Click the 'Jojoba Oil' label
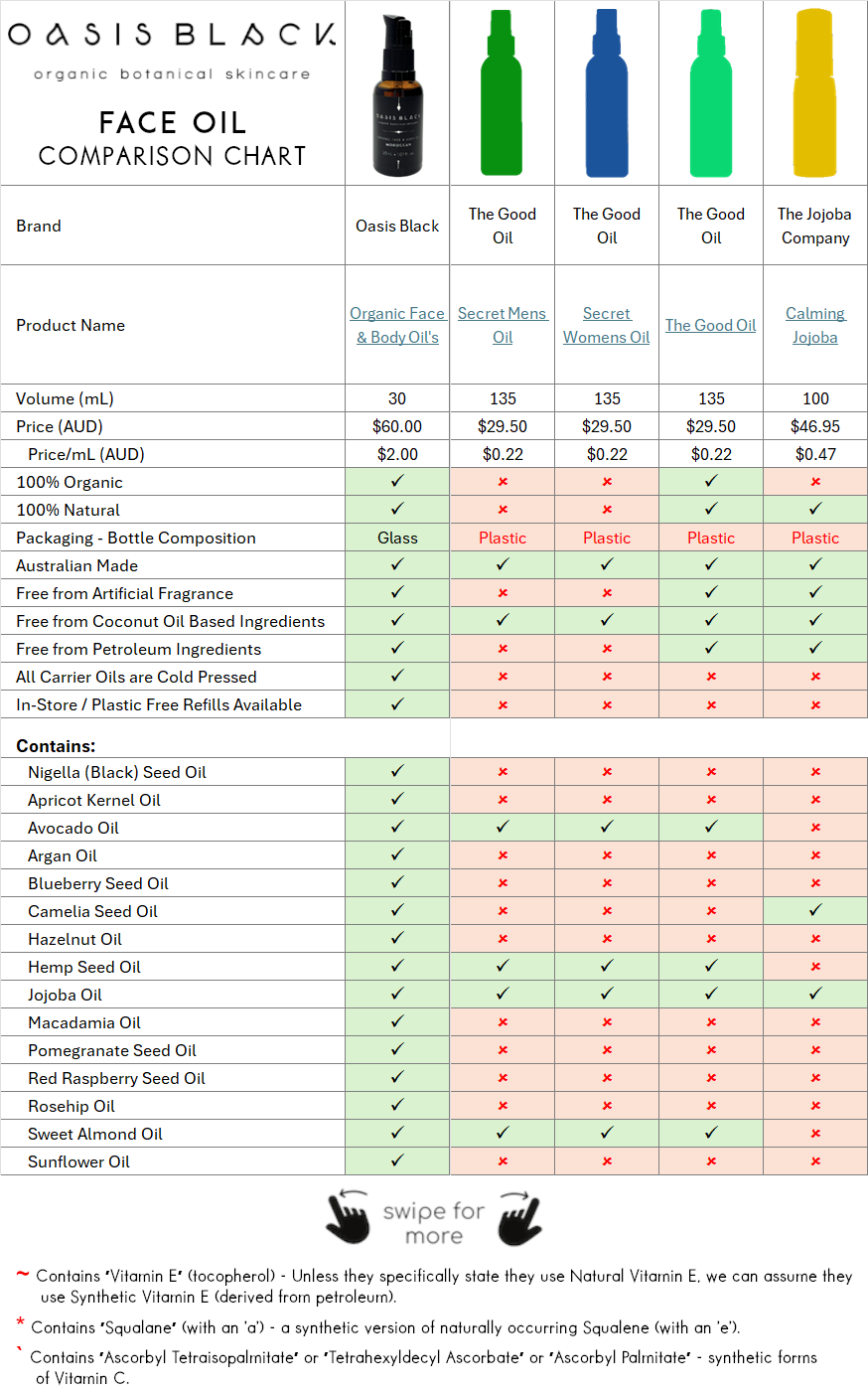868x1391 pixels. pos(65,995)
